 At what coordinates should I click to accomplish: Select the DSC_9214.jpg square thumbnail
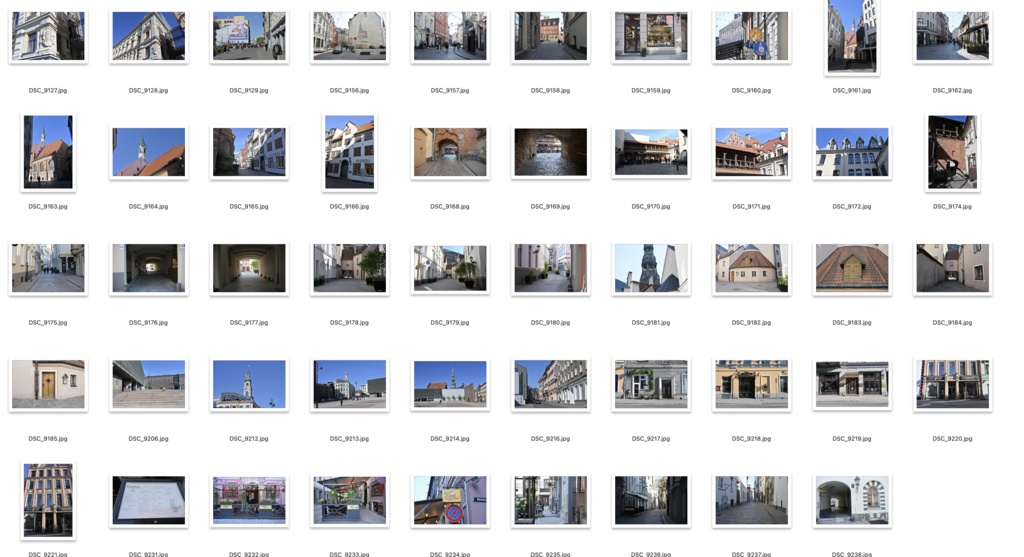point(450,385)
